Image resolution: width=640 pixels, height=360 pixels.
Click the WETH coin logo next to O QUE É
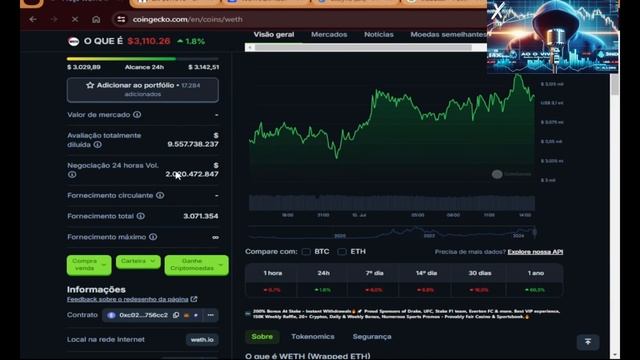74,41
